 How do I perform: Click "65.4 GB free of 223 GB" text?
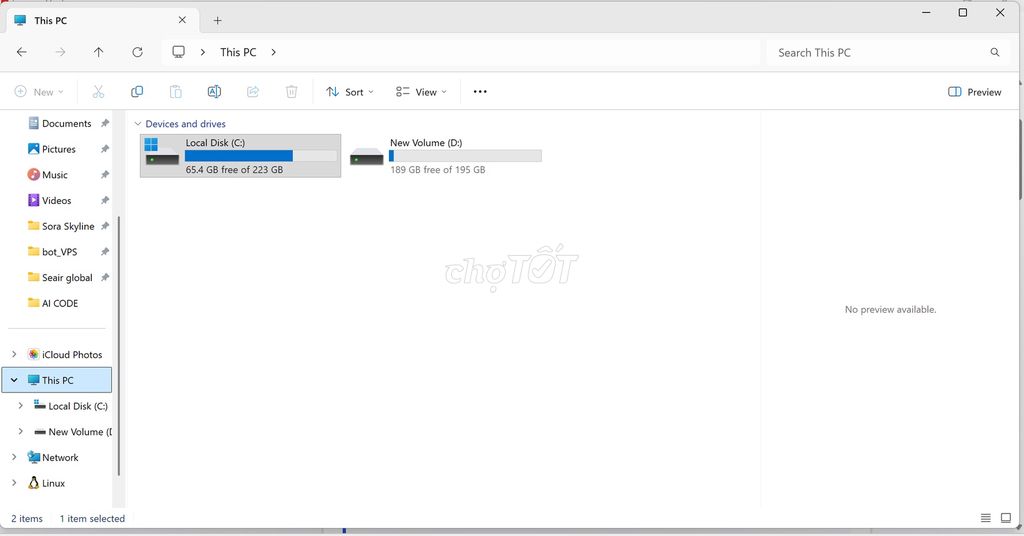tap(234, 170)
